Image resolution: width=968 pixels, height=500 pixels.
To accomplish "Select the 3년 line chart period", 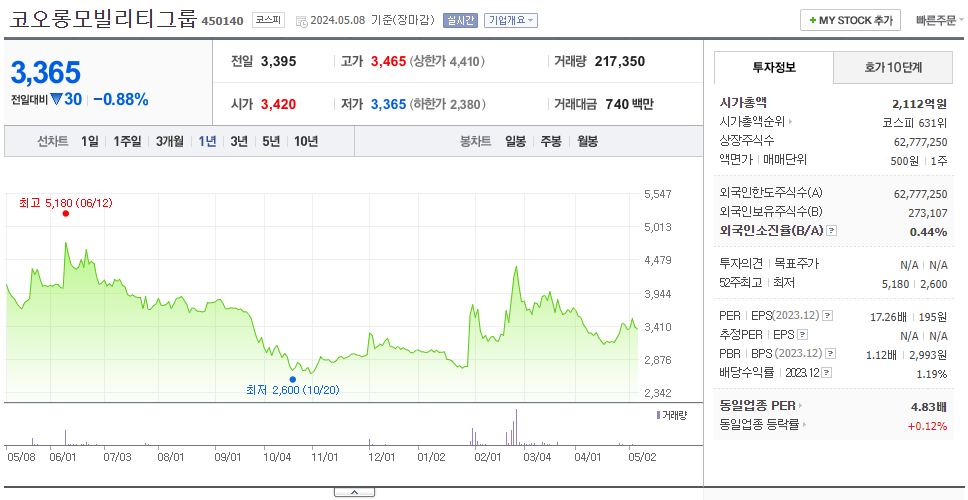I will pyautogui.click(x=239, y=141).
